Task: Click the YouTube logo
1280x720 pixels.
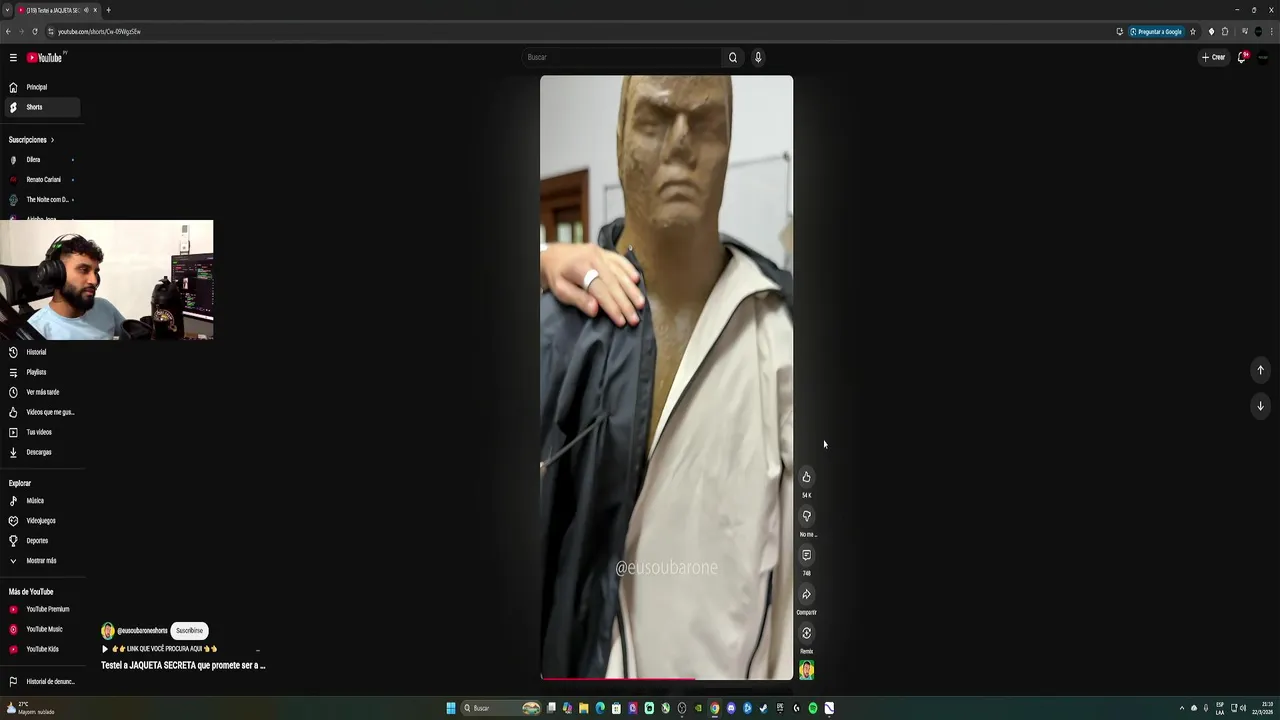Action: click(45, 57)
